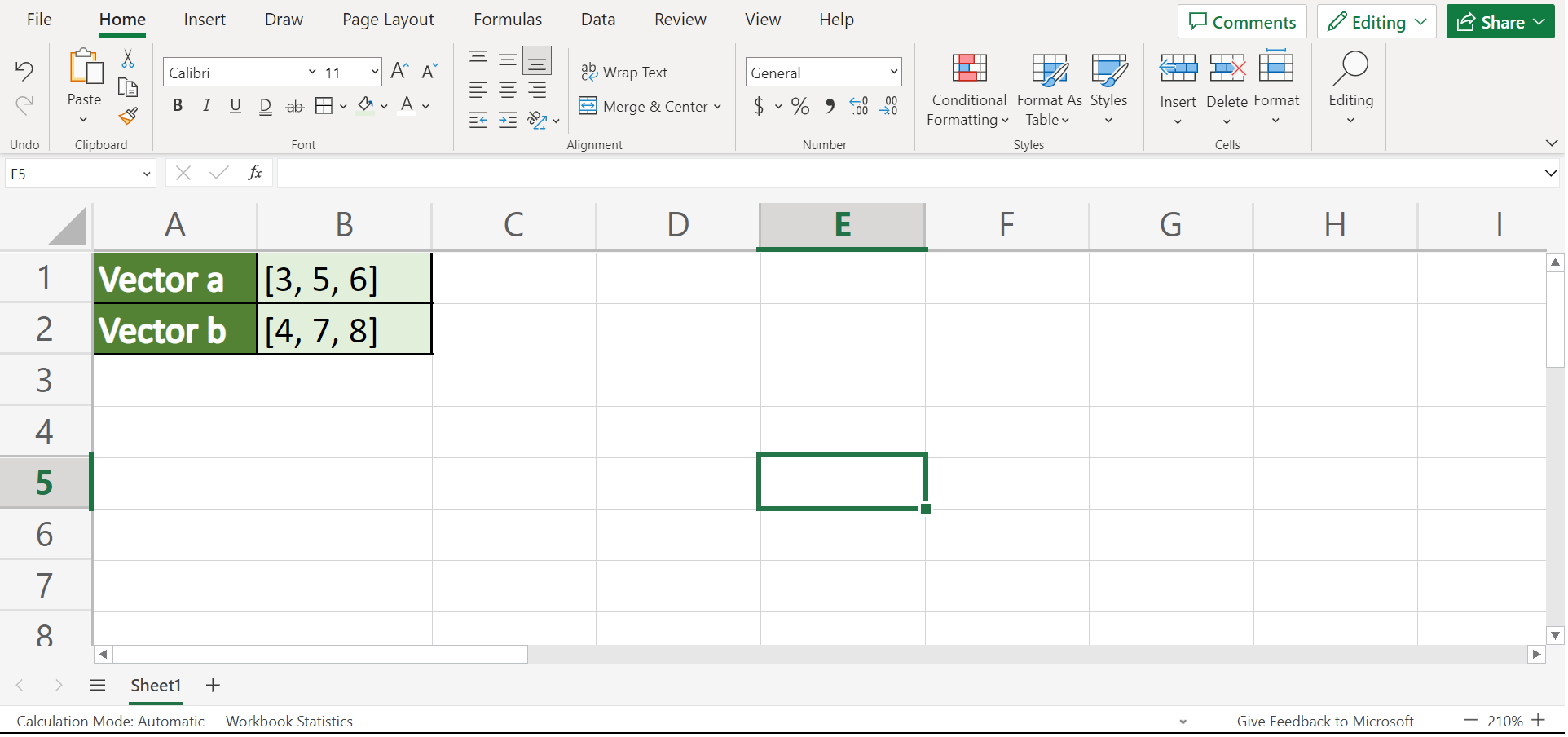1568x737 pixels.
Task: Click Give Feedback to Microsoft link
Action: (1324, 722)
